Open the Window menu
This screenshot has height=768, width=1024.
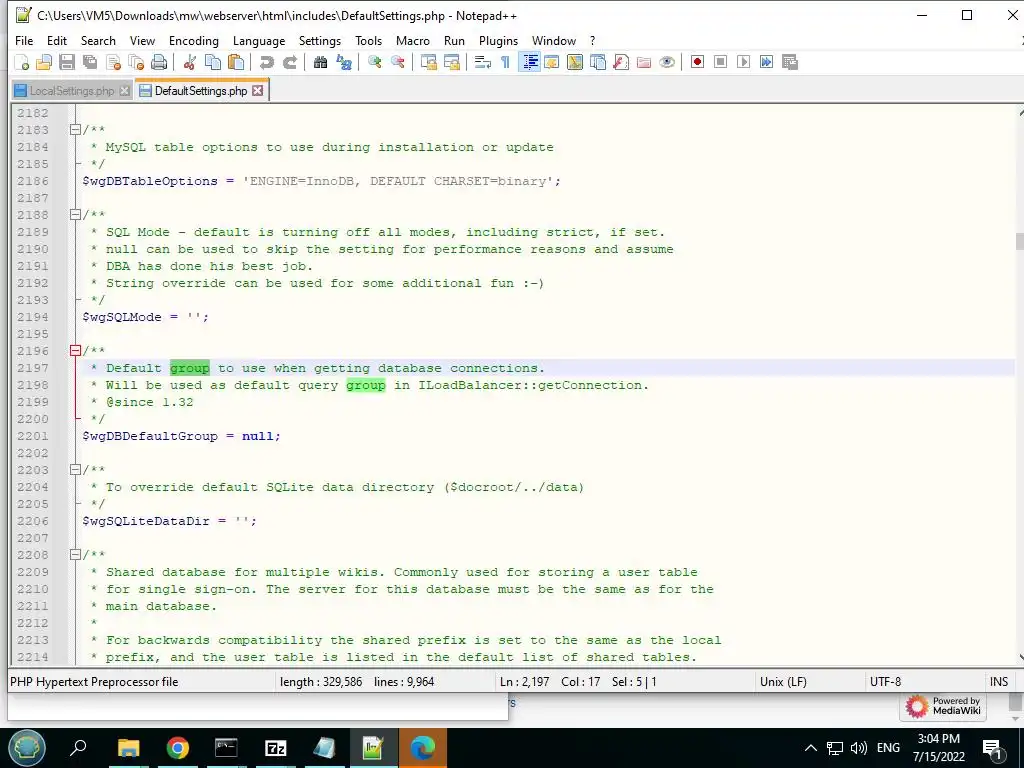554,40
